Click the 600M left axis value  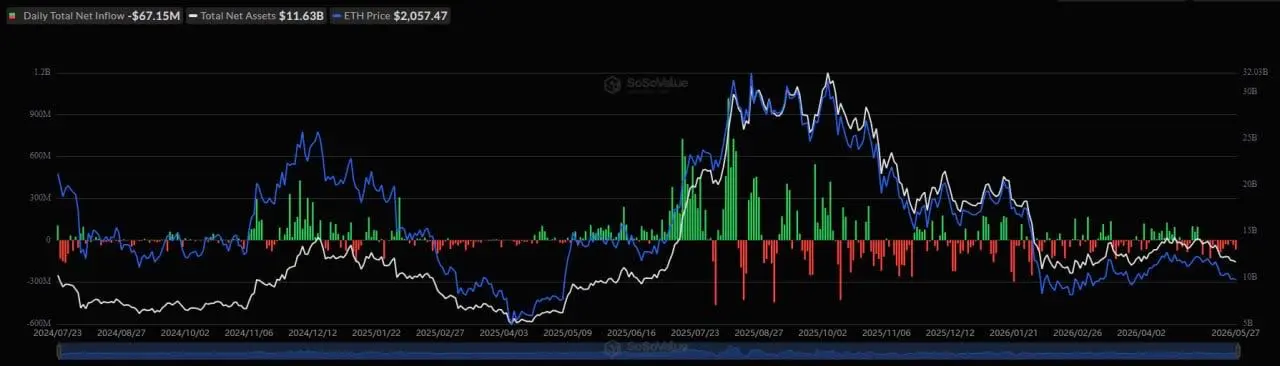(x=39, y=156)
